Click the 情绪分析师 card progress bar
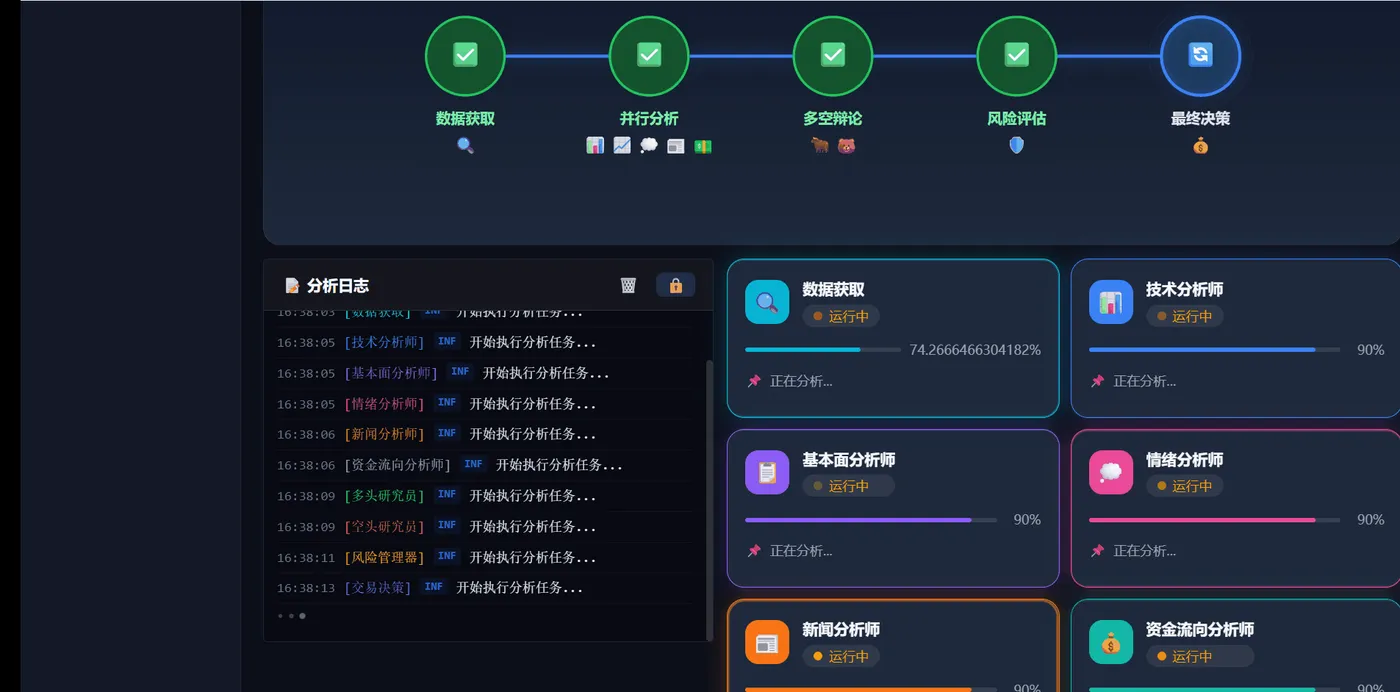The width and height of the screenshot is (1400, 692). click(1215, 520)
